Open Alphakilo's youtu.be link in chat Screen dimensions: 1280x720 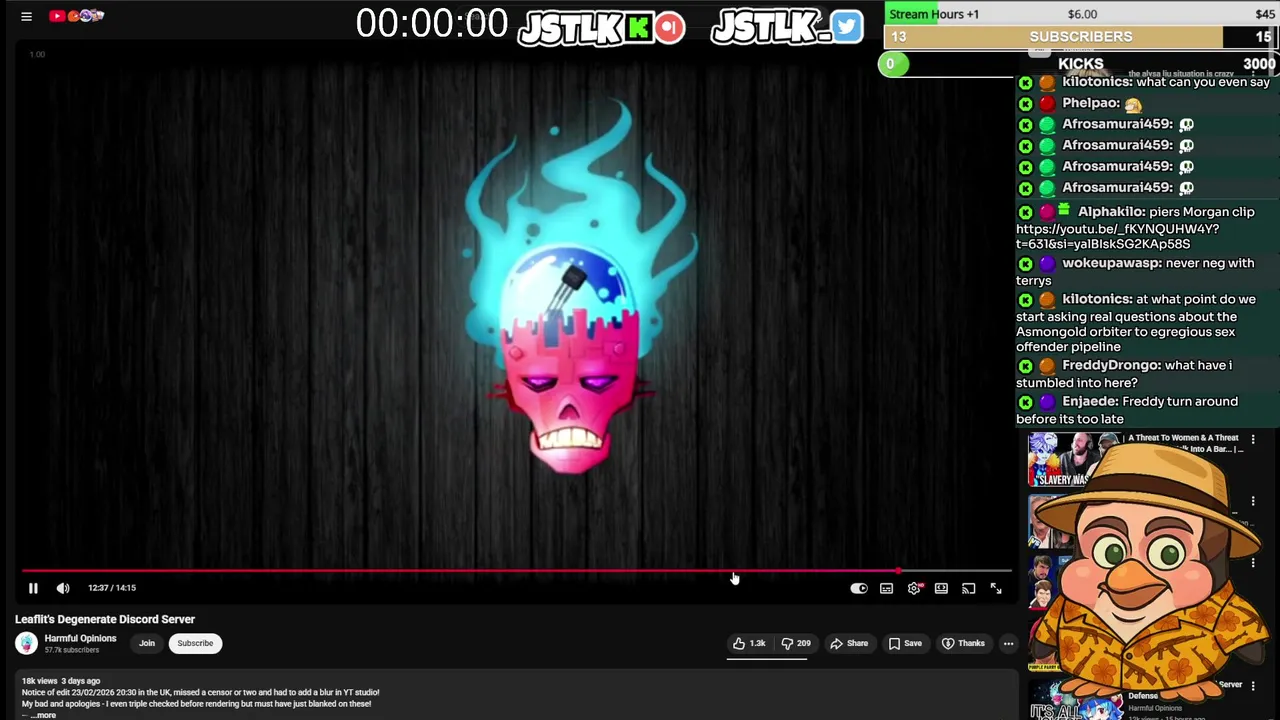(1117, 236)
